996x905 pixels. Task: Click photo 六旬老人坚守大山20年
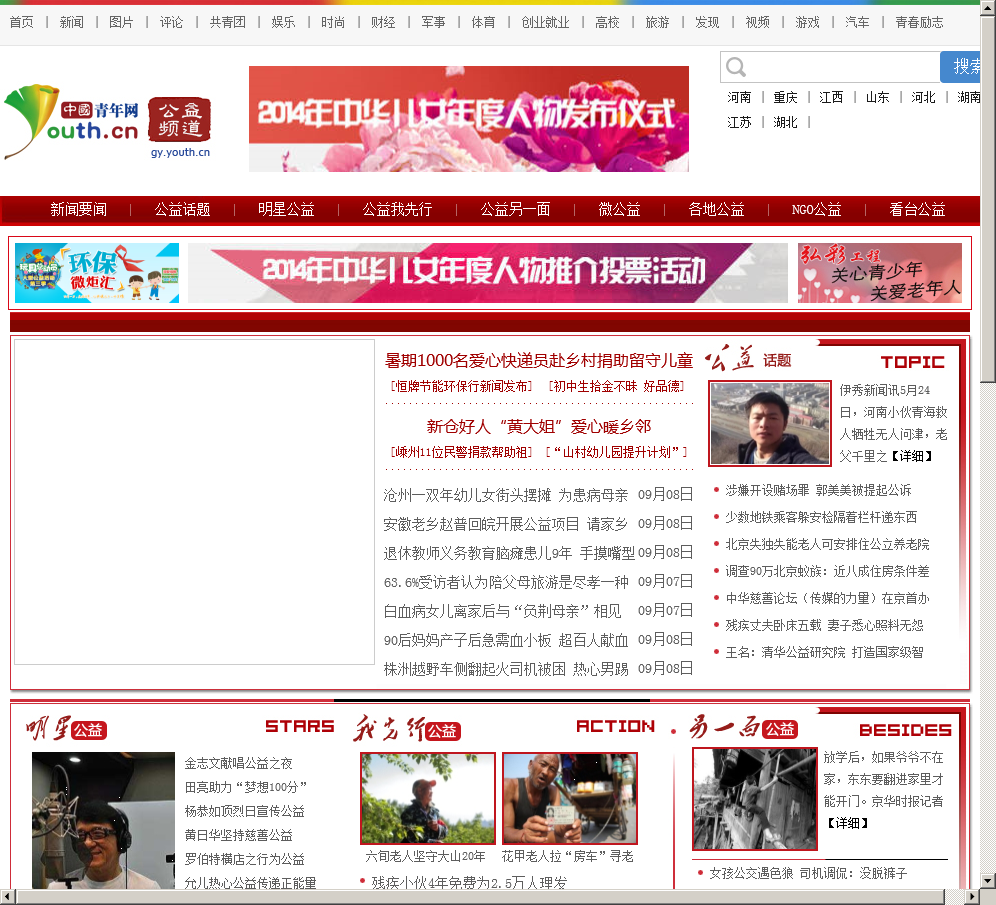(427, 798)
